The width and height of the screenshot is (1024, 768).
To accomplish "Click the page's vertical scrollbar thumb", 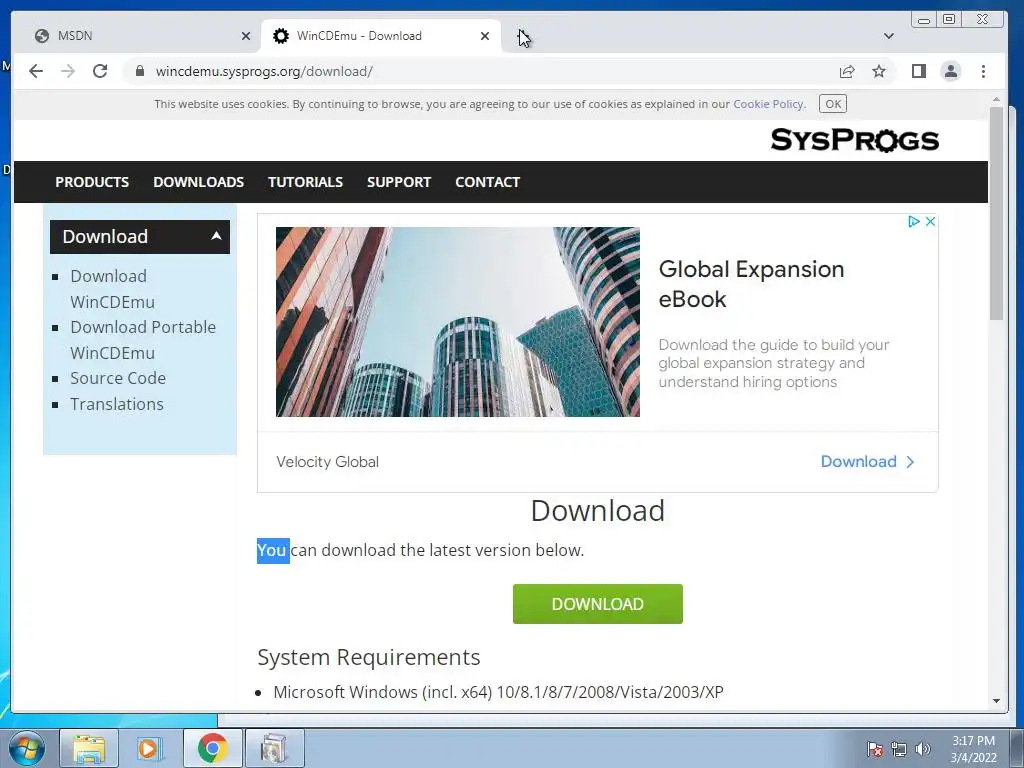I will [996, 214].
